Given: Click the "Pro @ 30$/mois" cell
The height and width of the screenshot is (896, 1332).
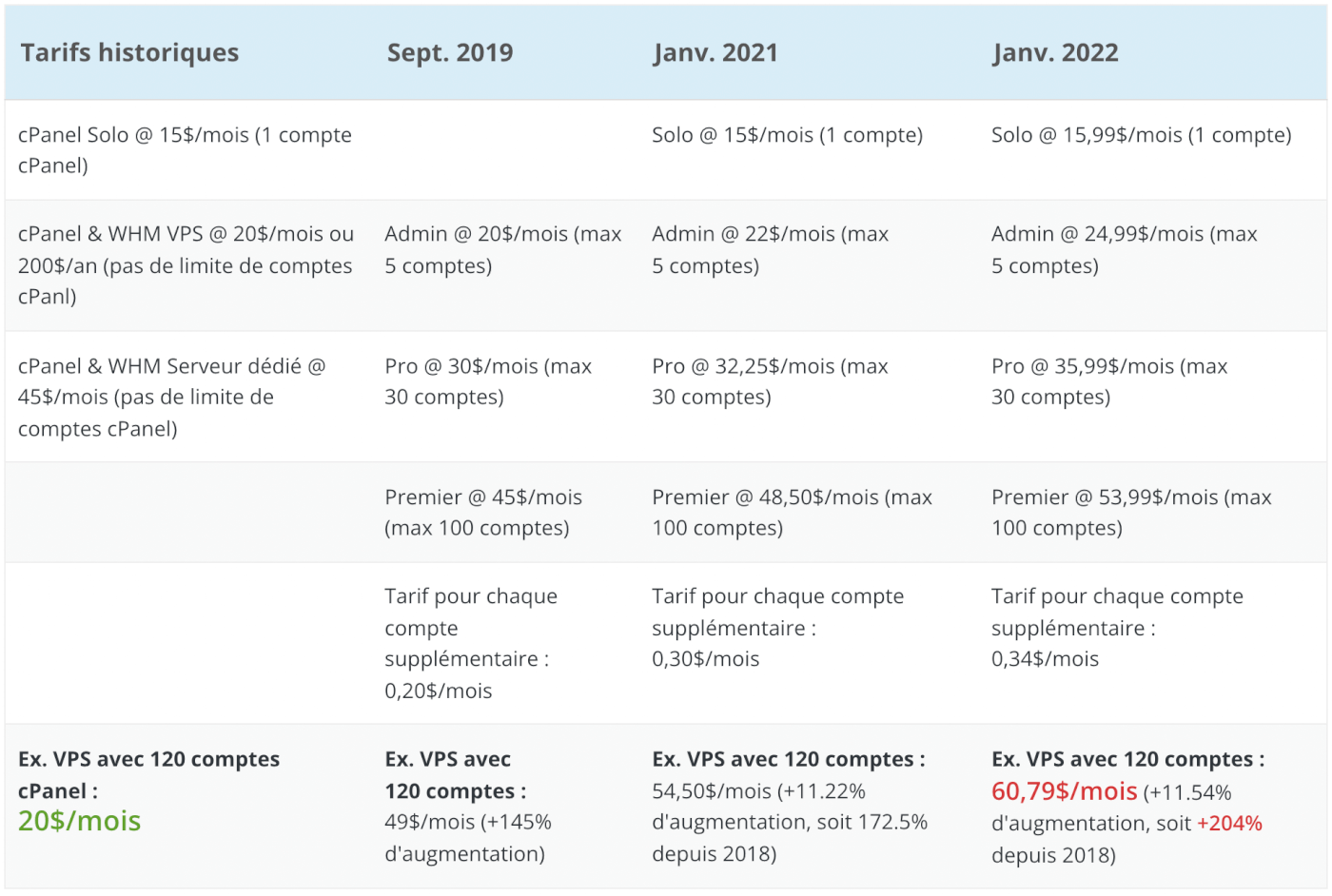Looking at the screenshot, I should tap(488, 381).
